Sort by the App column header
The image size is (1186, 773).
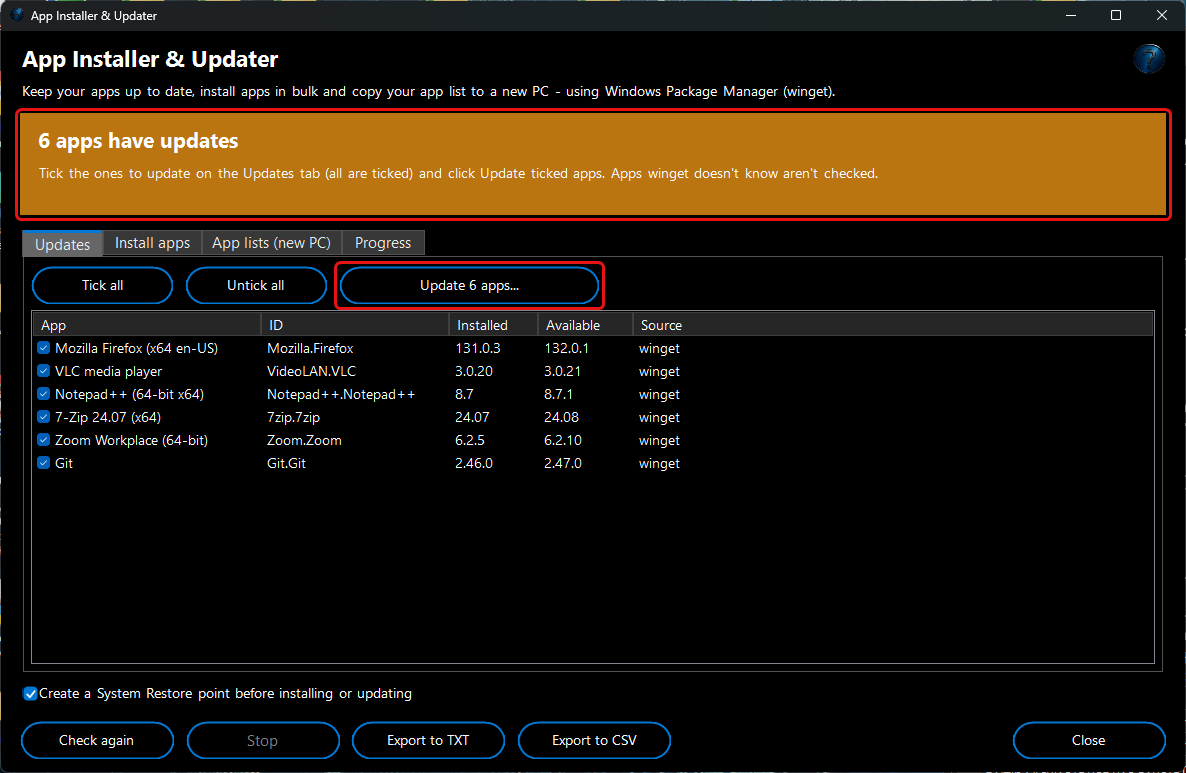(147, 325)
